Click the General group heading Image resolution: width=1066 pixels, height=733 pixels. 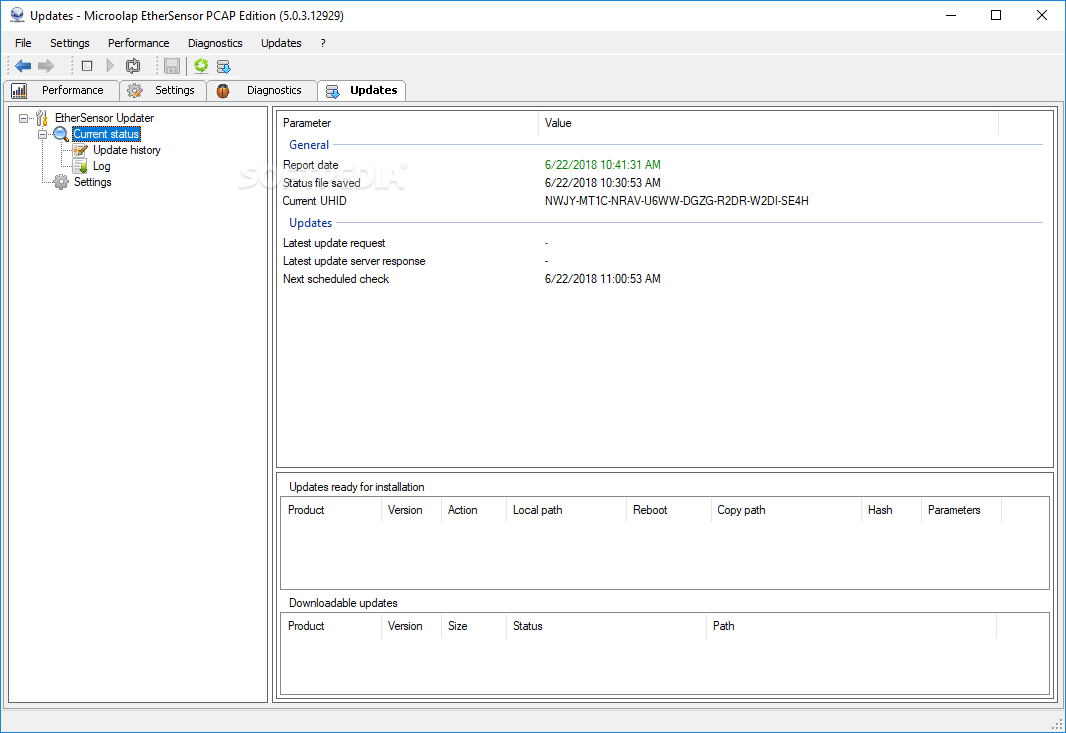click(309, 145)
